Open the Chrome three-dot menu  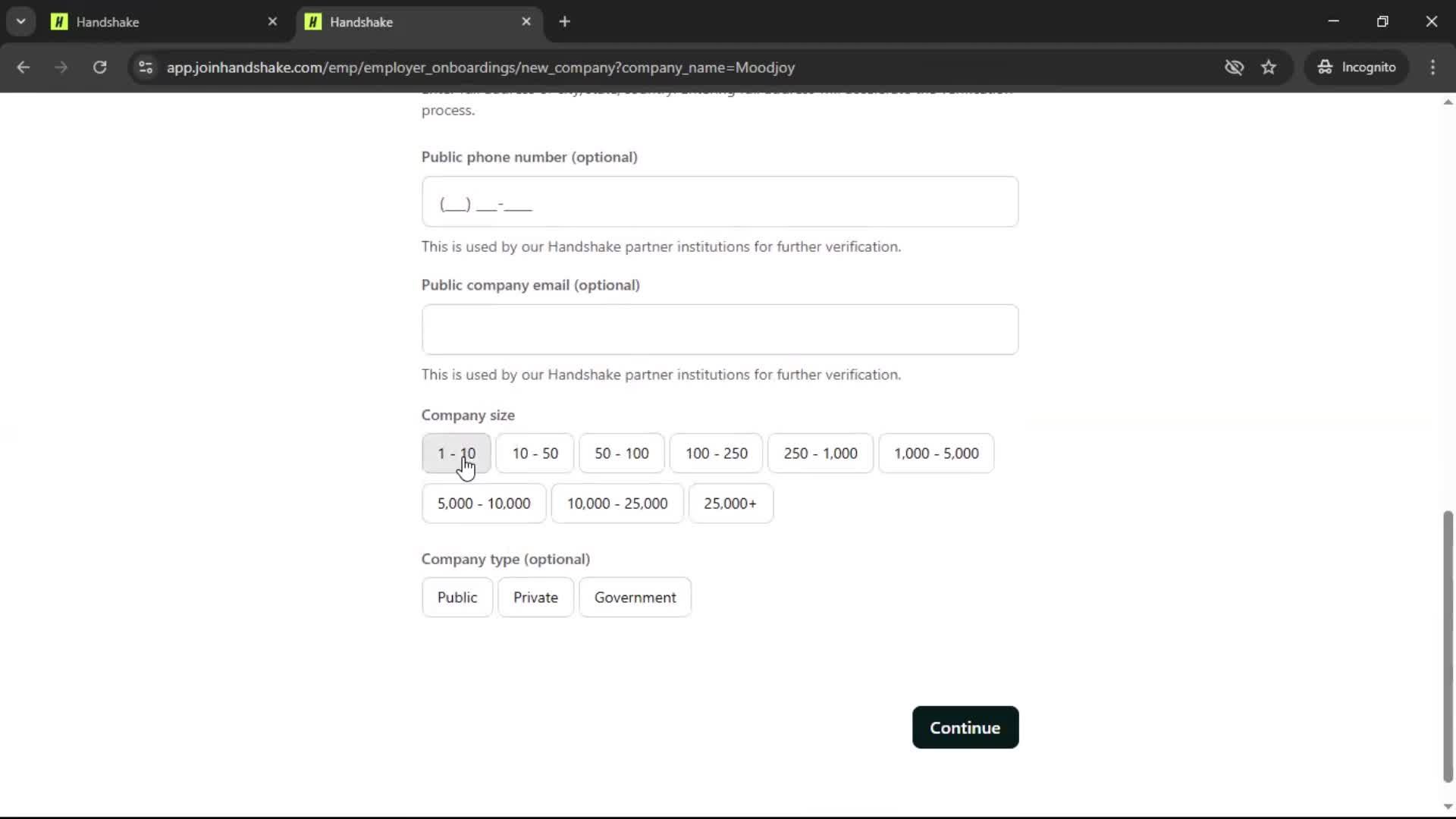(x=1432, y=67)
